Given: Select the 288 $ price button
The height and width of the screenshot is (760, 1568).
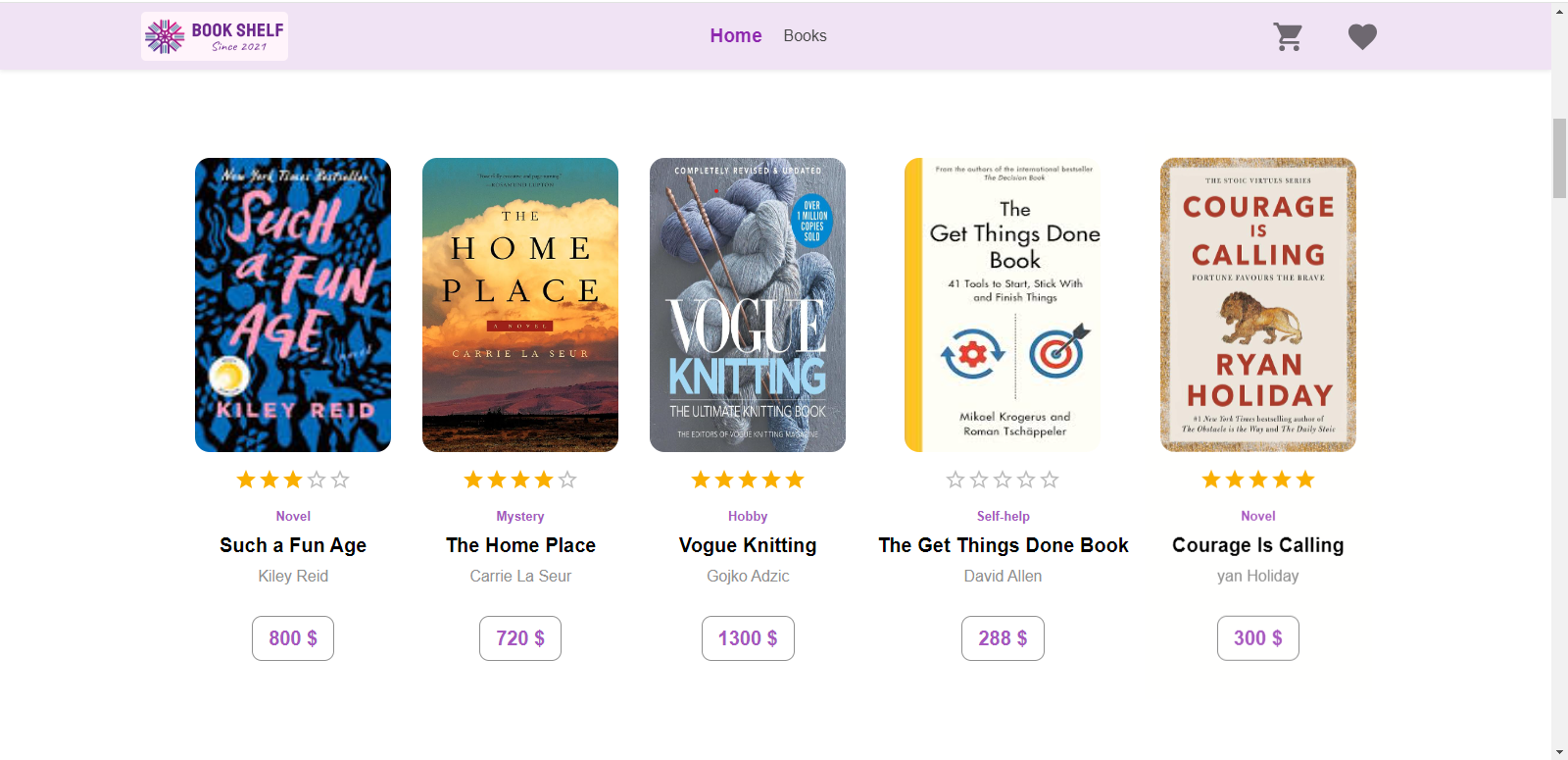Looking at the screenshot, I should [x=1003, y=638].
